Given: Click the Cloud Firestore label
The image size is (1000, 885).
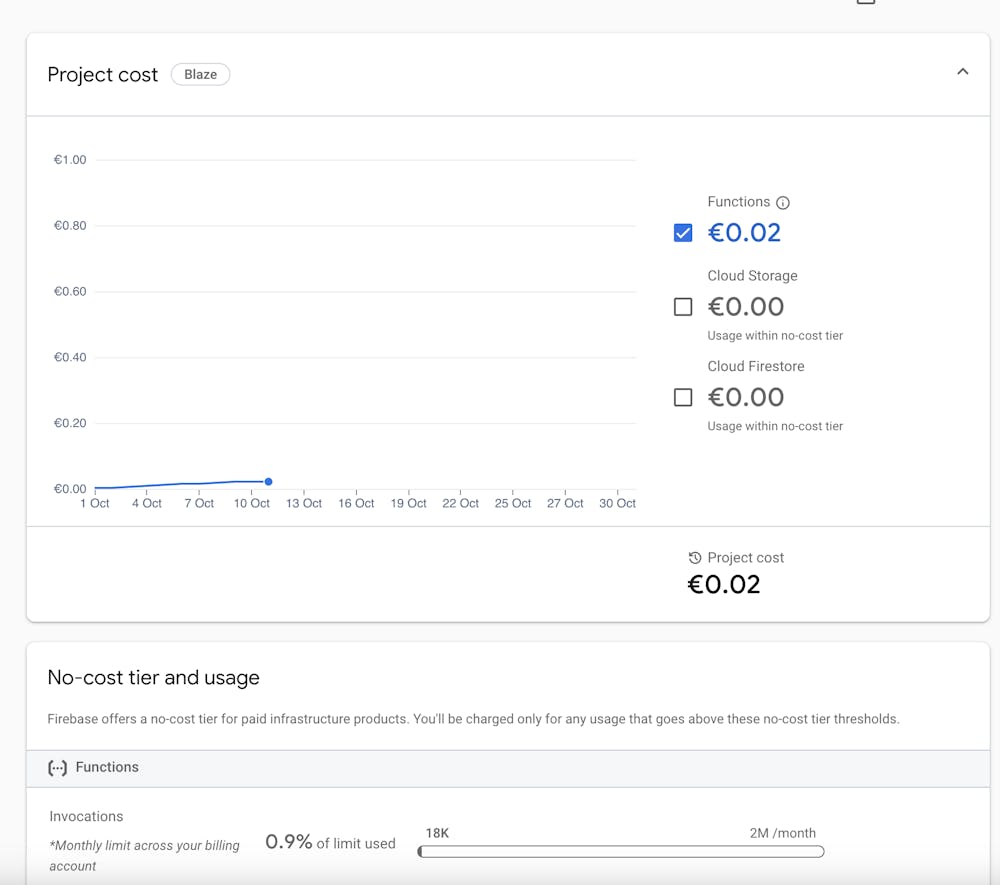Looking at the screenshot, I should pyautogui.click(x=756, y=366).
